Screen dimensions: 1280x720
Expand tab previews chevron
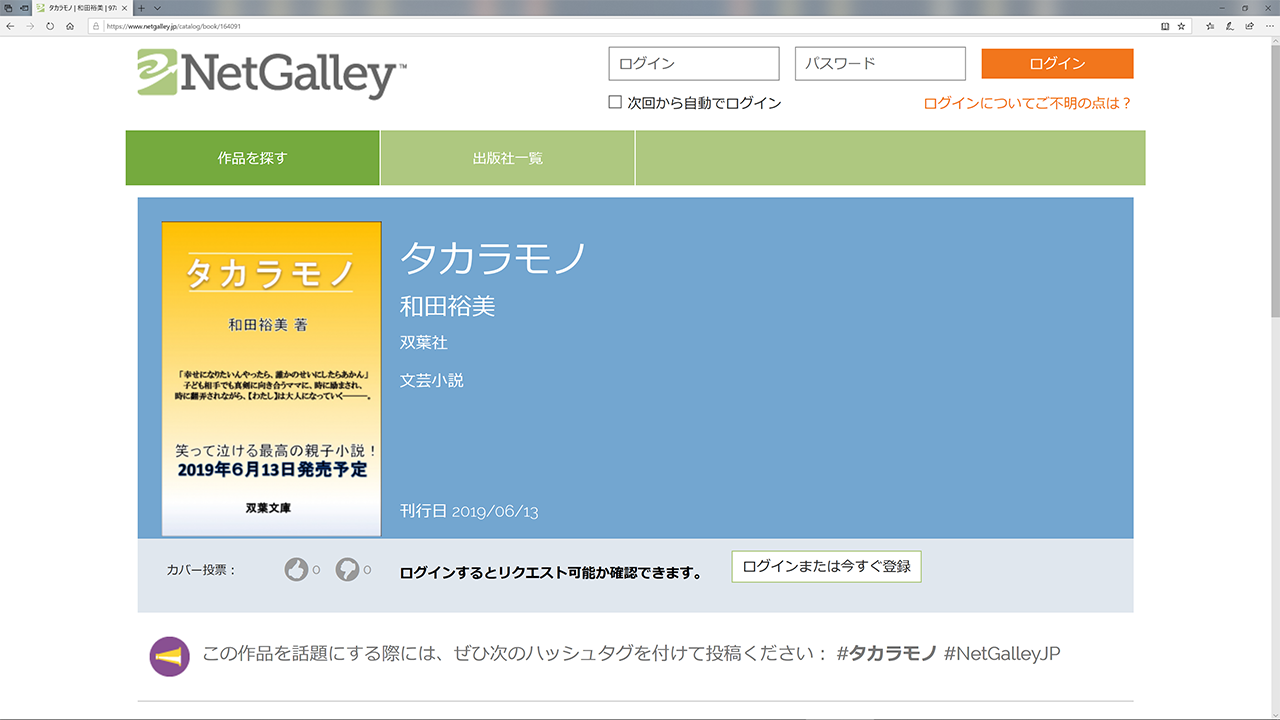point(157,8)
